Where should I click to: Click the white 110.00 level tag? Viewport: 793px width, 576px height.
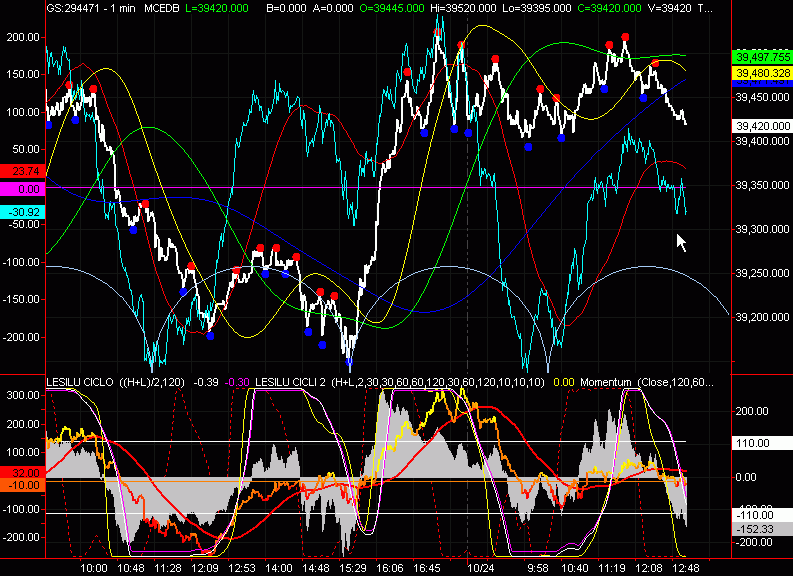coord(762,444)
